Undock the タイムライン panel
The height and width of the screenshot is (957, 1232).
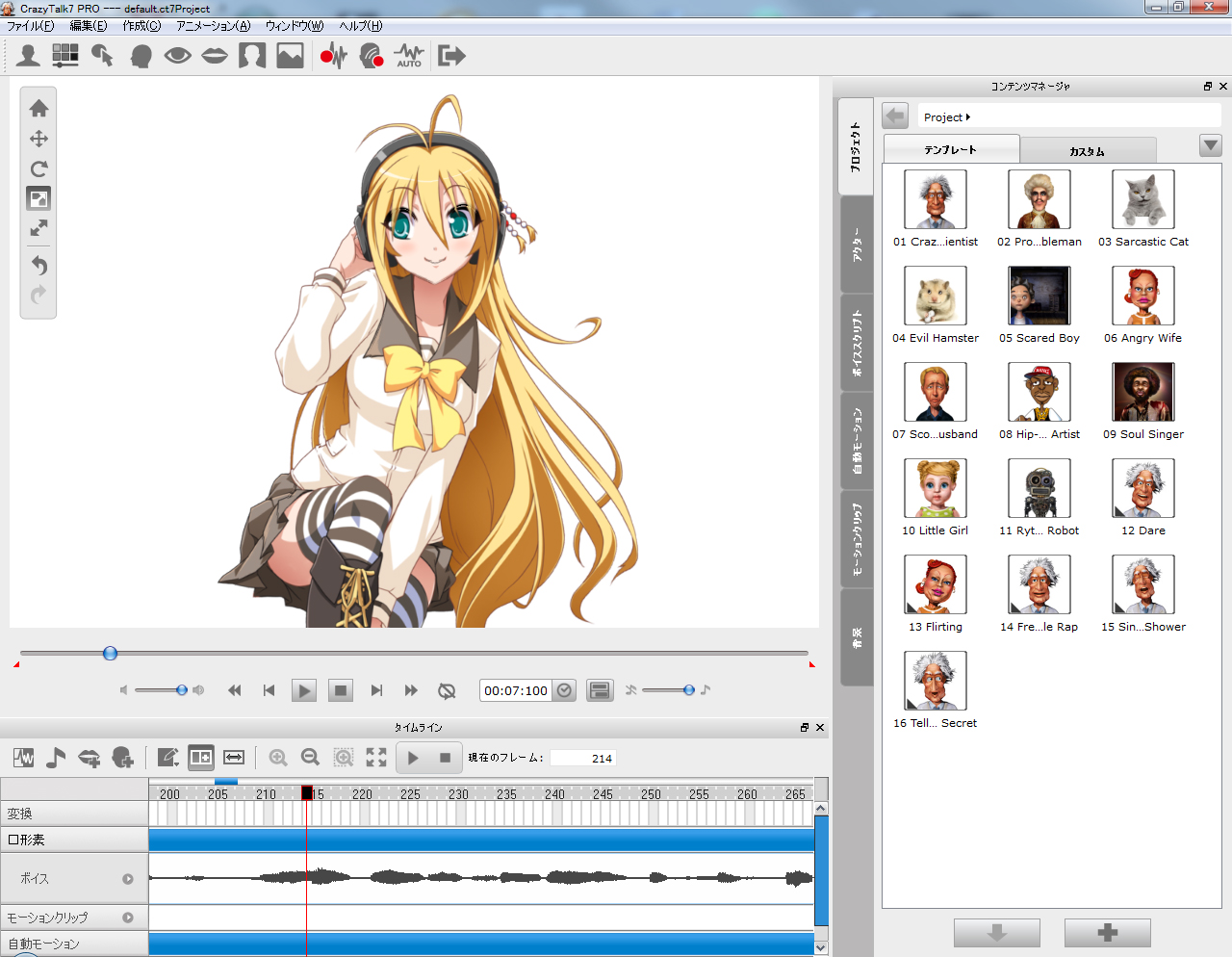coord(805,728)
